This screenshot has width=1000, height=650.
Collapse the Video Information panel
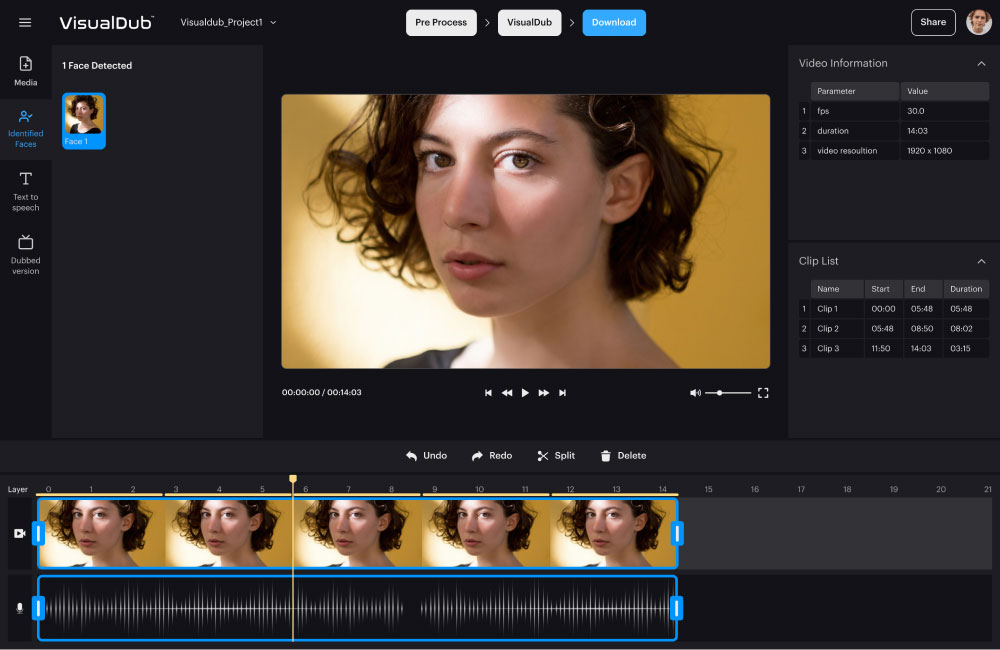981,63
